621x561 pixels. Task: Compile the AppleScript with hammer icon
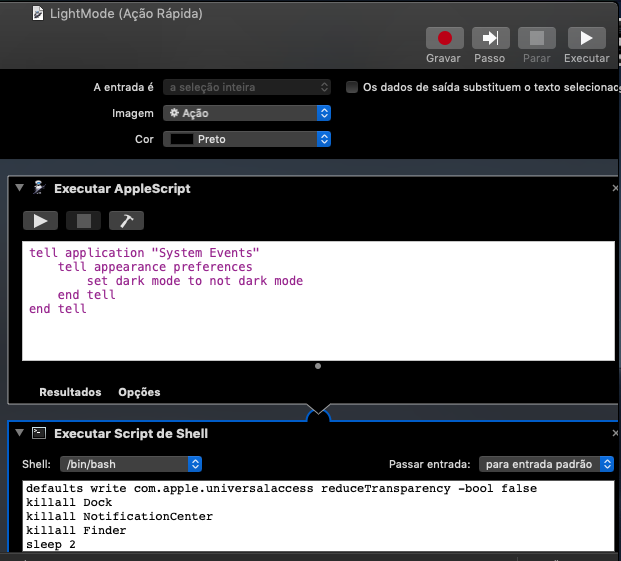[126, 220]
